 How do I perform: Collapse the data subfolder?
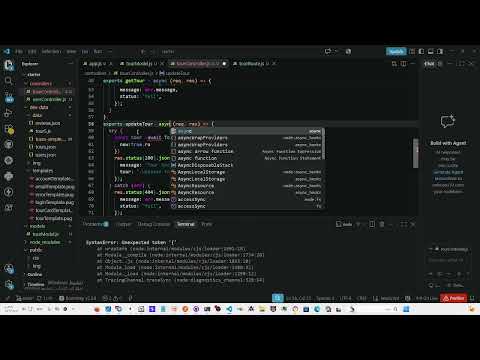(x=37, y=115)
